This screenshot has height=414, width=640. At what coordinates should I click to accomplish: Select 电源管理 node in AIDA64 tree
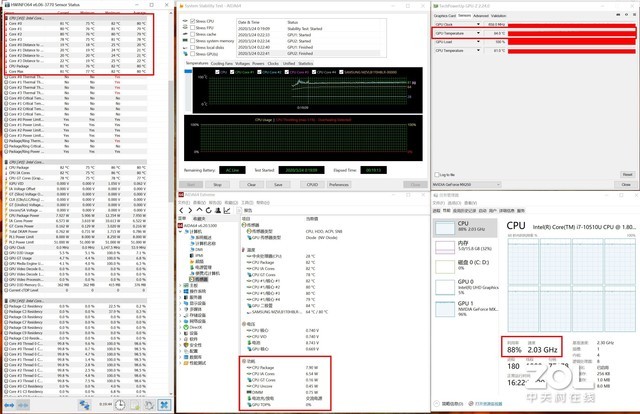pyautogui.click(x=199, y=267)
